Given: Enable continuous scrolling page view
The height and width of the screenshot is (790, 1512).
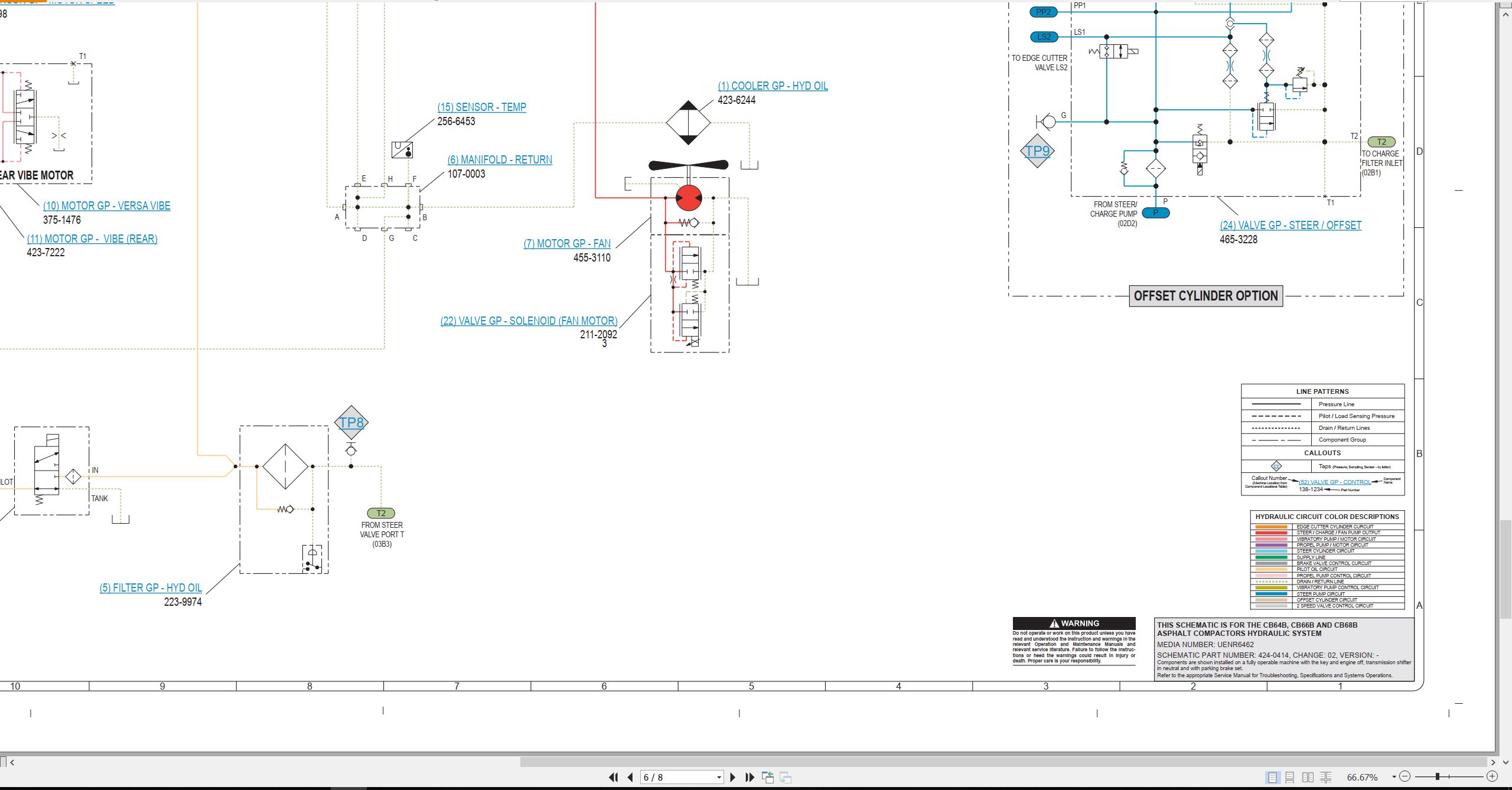Looking at the screenshot, I should pos(1290,777).
